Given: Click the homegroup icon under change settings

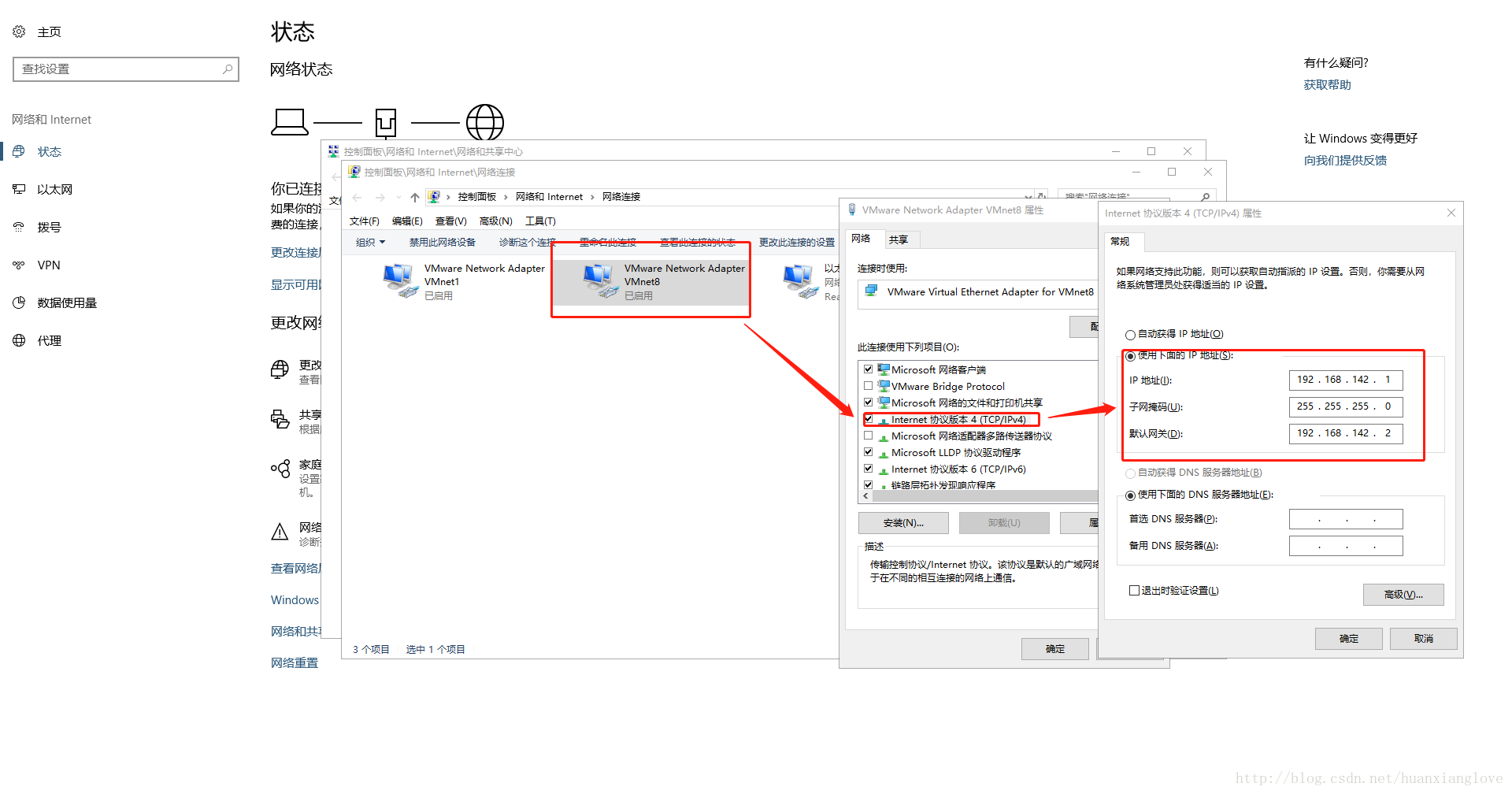Looking at the screenshot, I should tap(280, 469).
